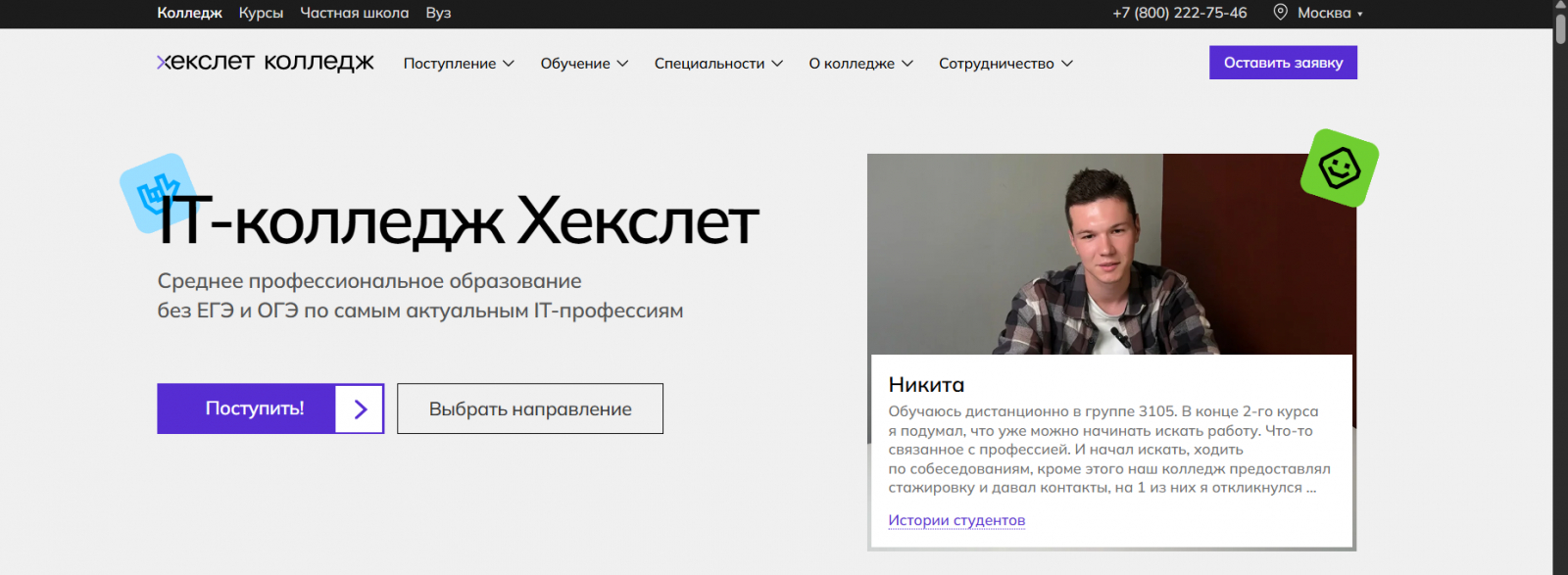Screen dimensions: 1568x575
Task: Click the arrow icon on Поступить button
Action: pos(360,408)
